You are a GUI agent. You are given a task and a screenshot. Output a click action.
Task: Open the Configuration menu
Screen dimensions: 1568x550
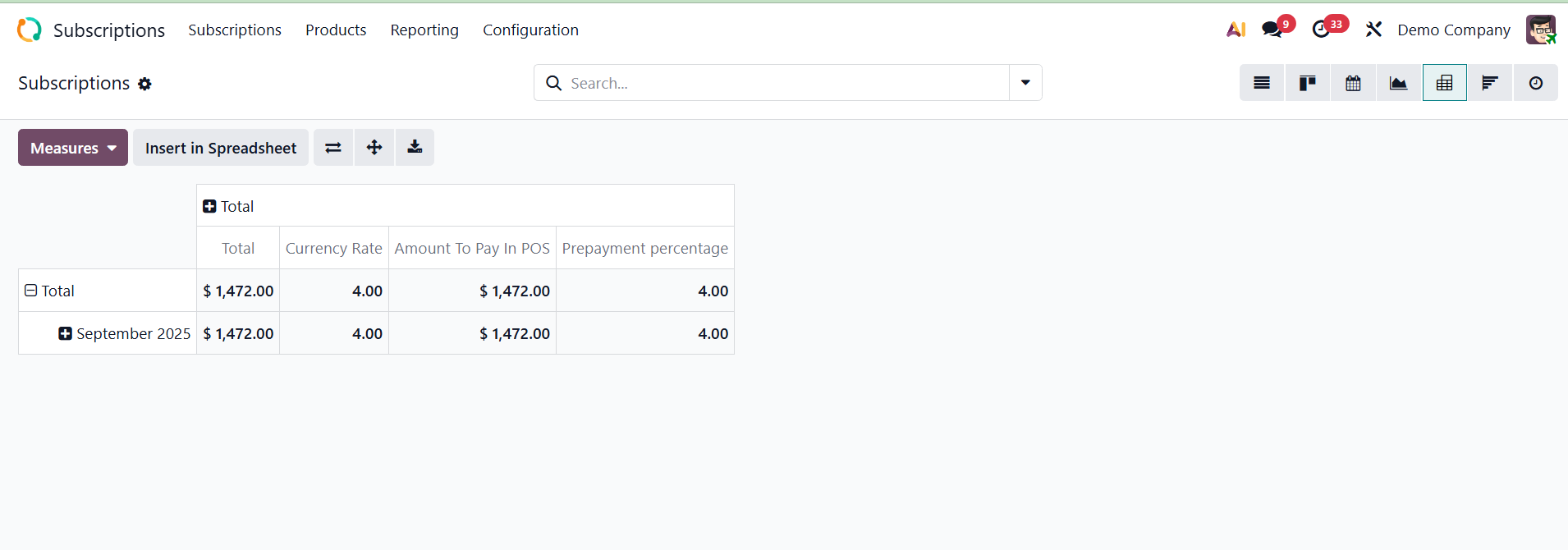[530, 30]
